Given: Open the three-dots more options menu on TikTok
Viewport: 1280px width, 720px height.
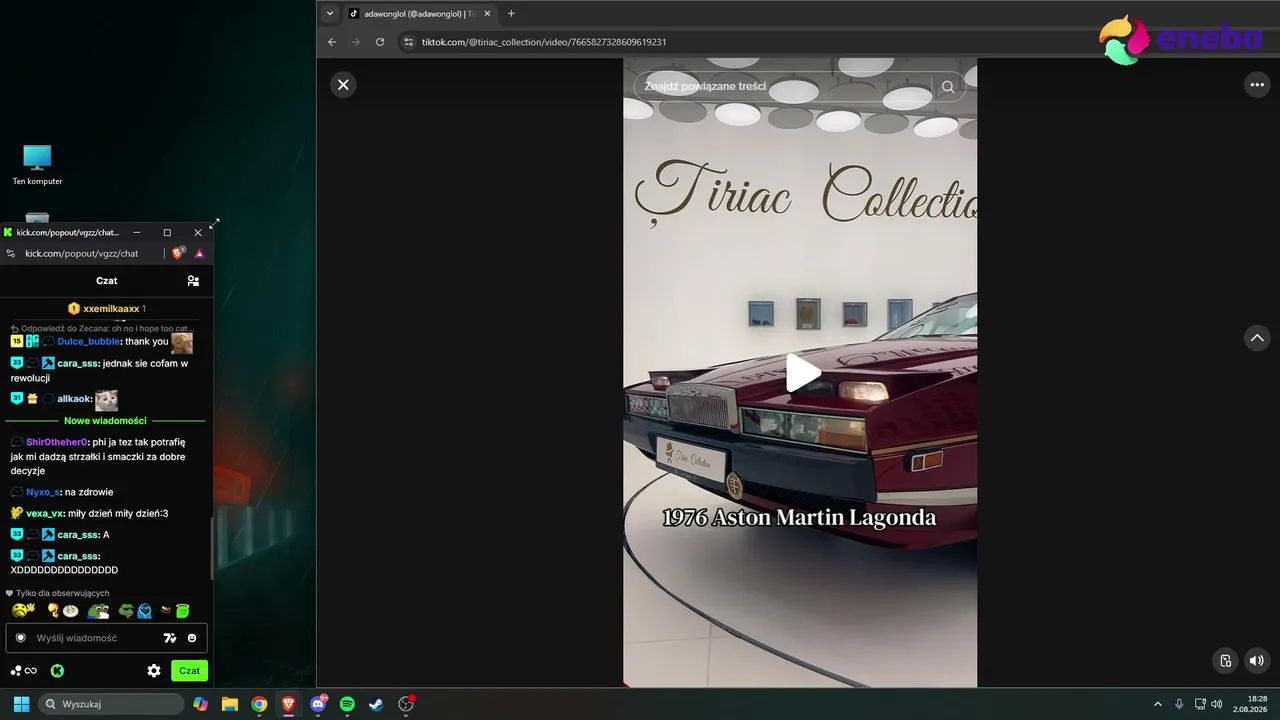Looking at the screenshot, I should (1257, 85).
